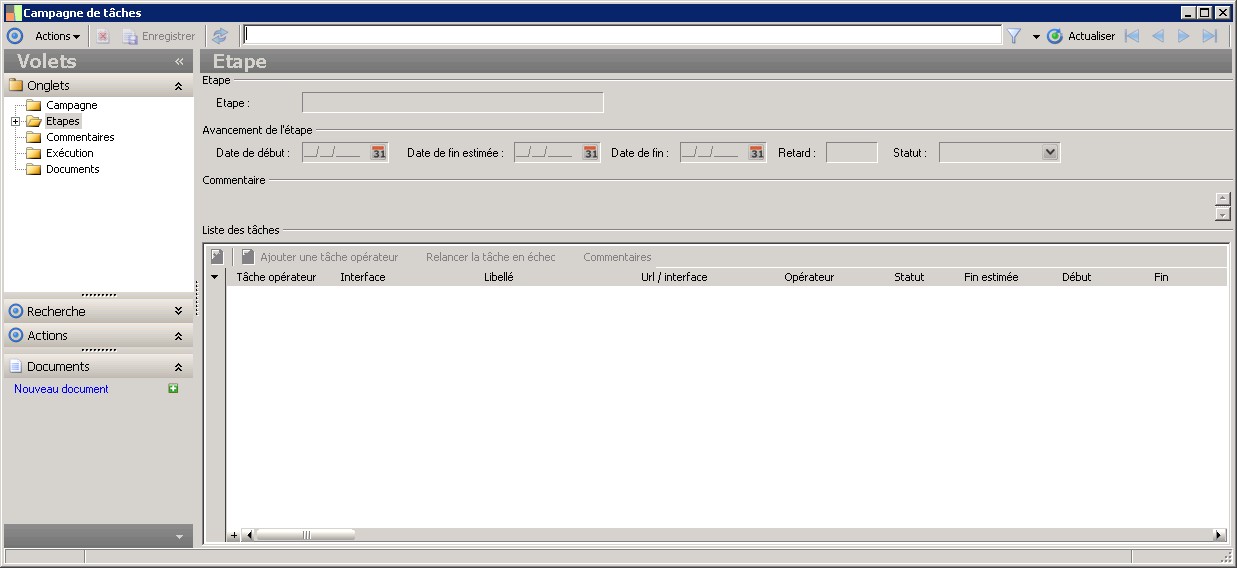Viewport: 1237px width, 568px height.
Task: Sort by Tâche opérateur column
Action: point(276,277)
